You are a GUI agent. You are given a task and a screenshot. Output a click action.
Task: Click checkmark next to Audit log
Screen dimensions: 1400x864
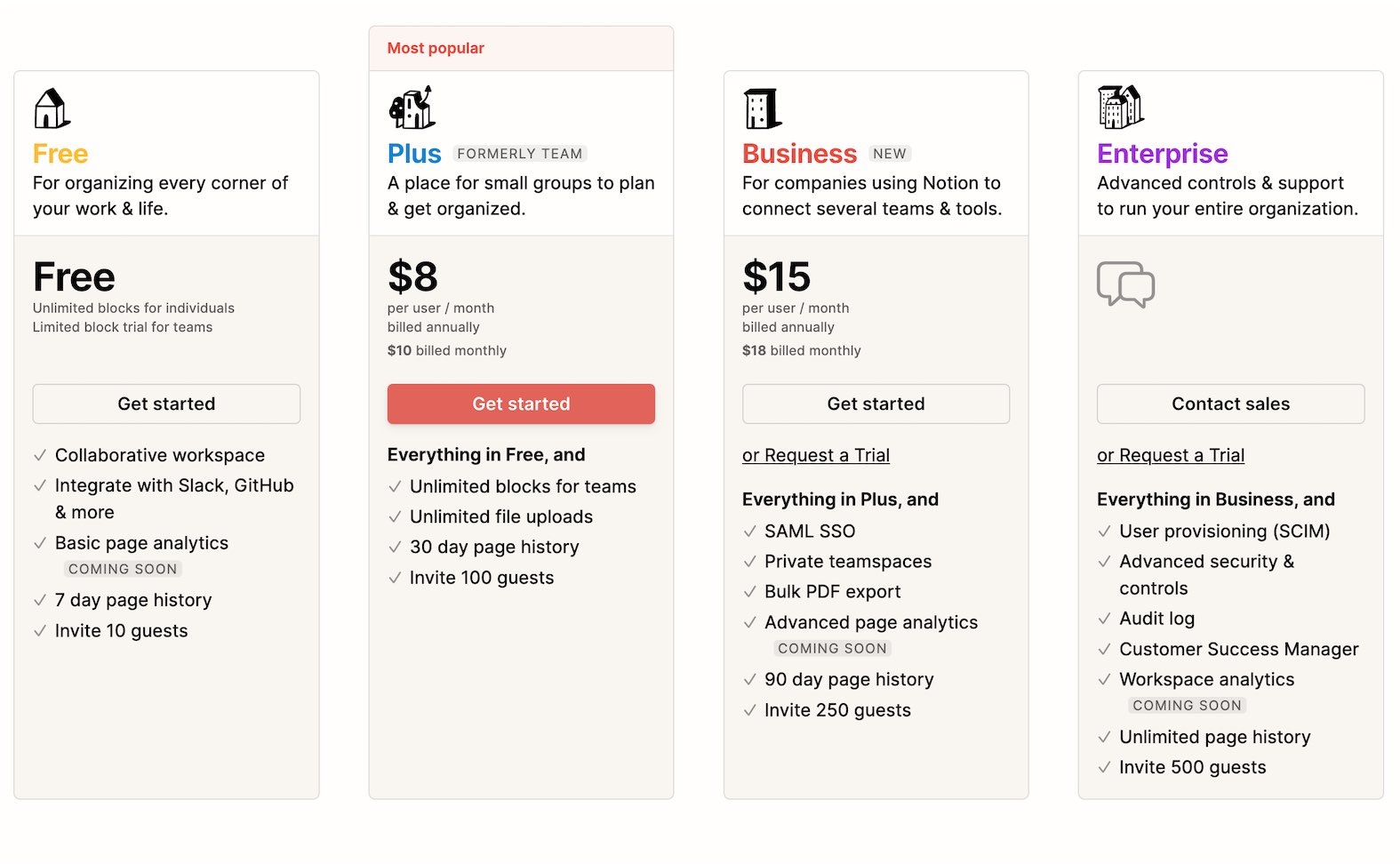tap(1105, 619)
